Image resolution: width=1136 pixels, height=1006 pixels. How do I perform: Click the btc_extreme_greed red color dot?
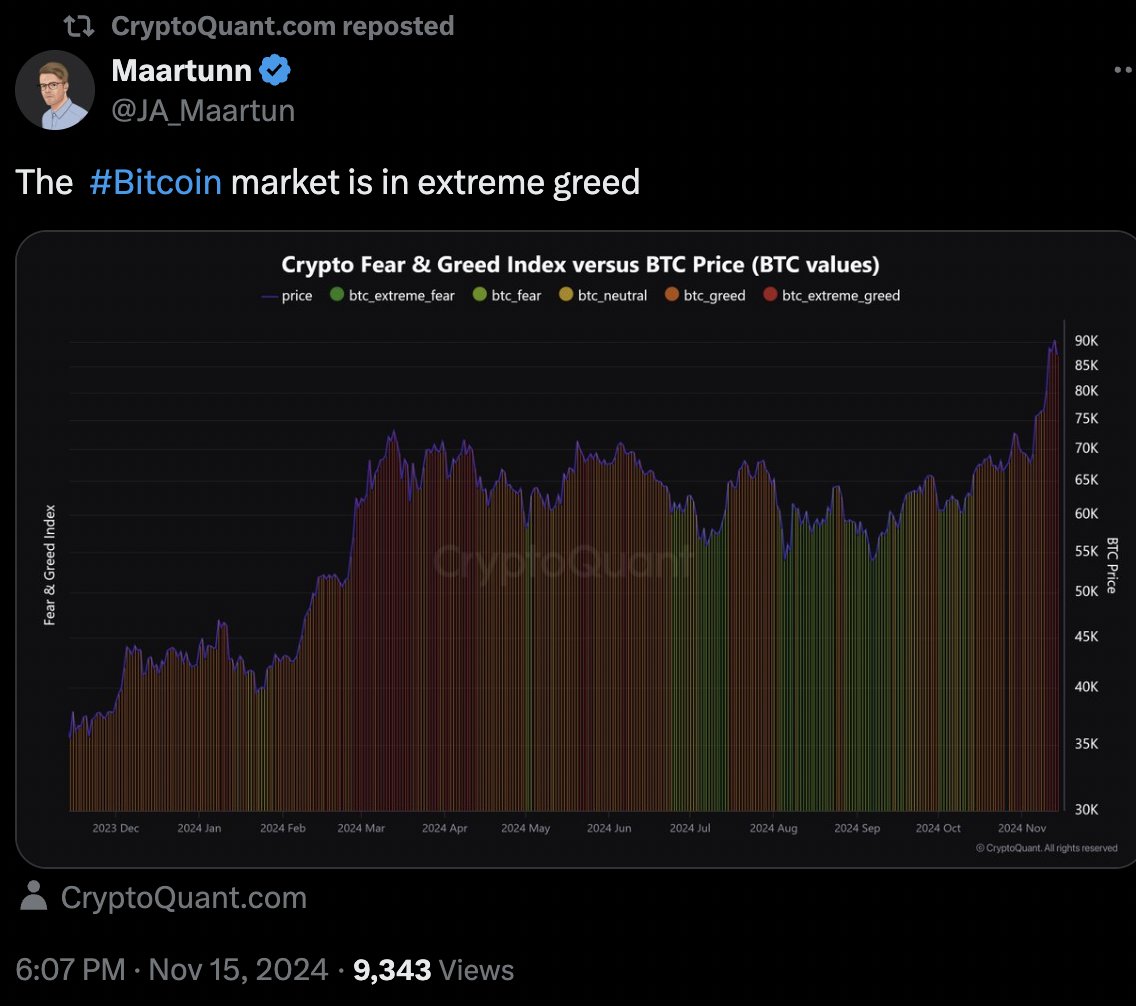tap(770, 296)
